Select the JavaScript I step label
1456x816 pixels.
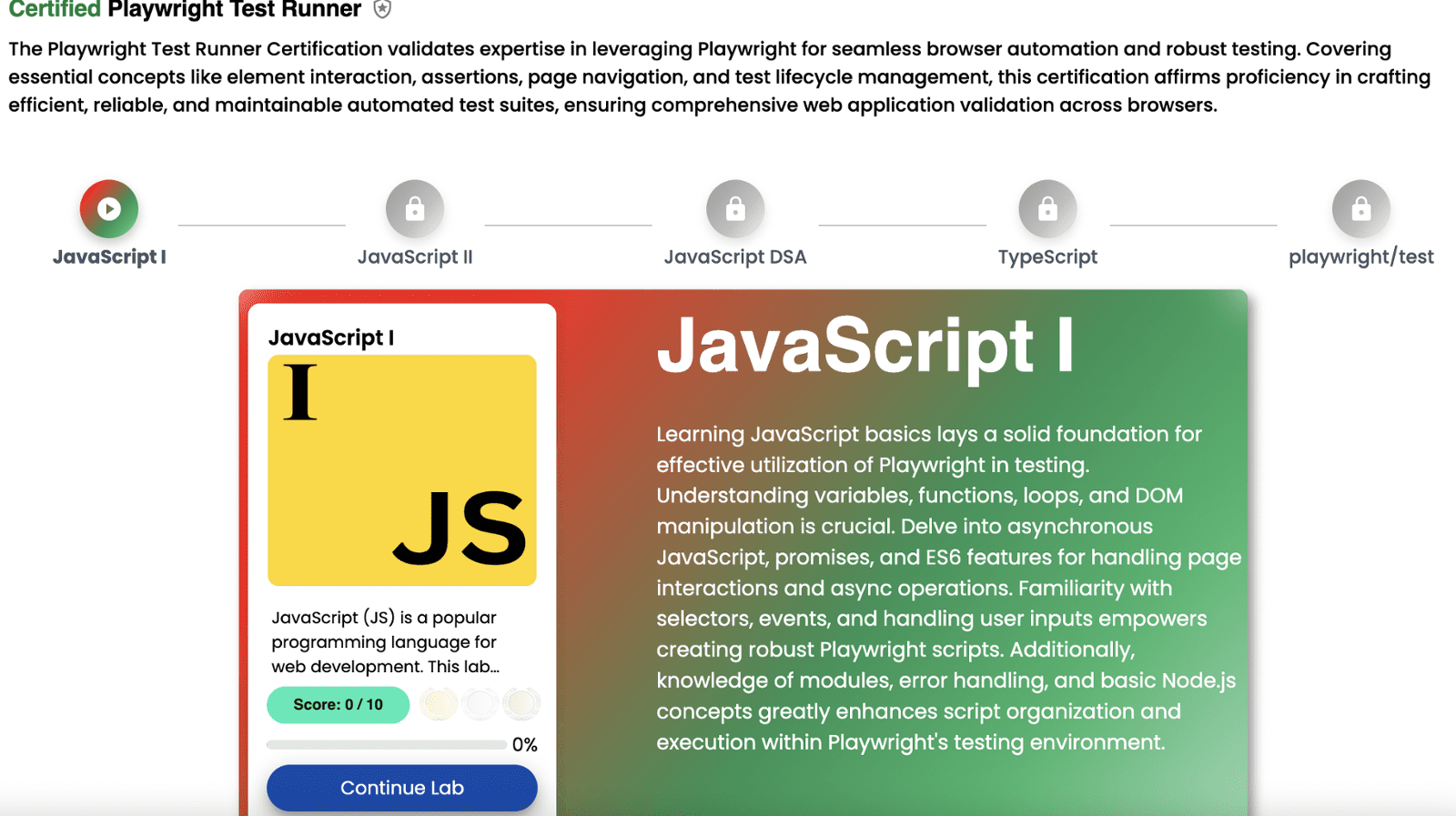(x=109, y=257)
